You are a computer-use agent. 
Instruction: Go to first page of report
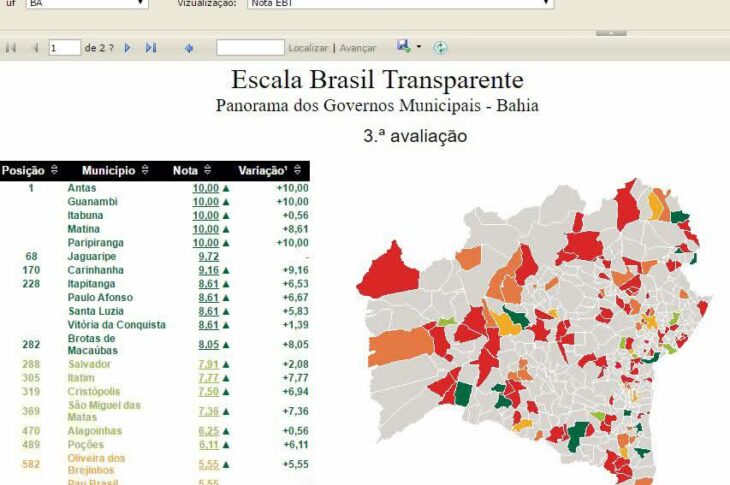tap(11, 48)
